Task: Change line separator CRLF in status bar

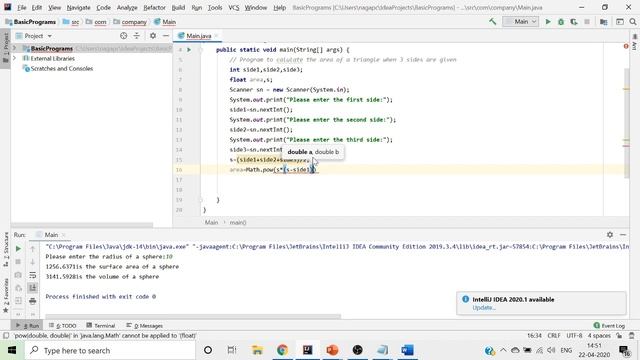Action: tap(553, 336)
